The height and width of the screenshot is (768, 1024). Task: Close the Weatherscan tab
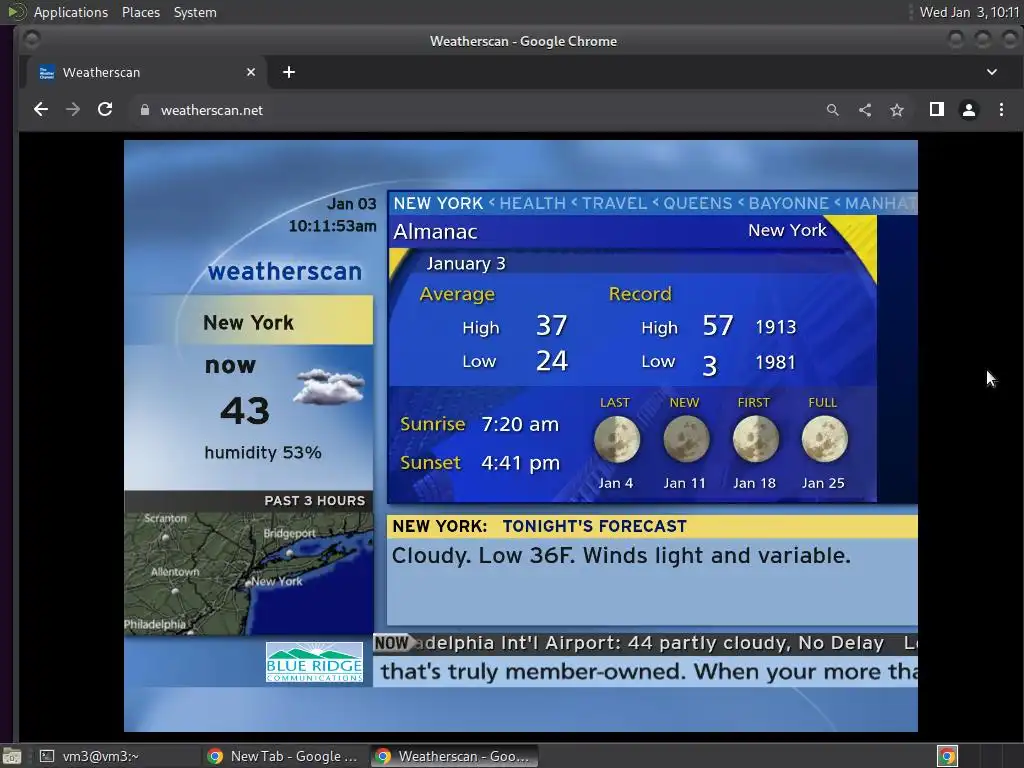coord(251,72)
